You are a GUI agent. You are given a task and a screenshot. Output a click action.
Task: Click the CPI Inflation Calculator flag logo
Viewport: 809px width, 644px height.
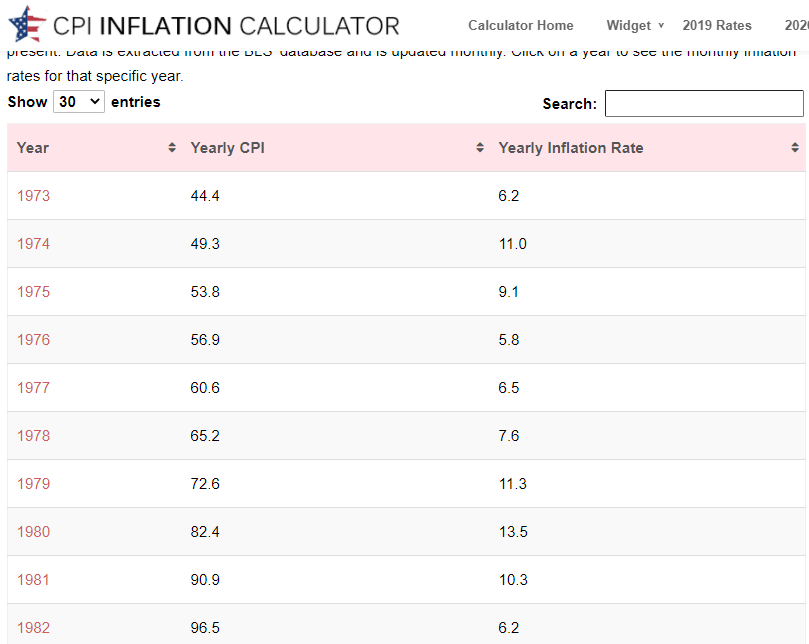click(27, 24)
